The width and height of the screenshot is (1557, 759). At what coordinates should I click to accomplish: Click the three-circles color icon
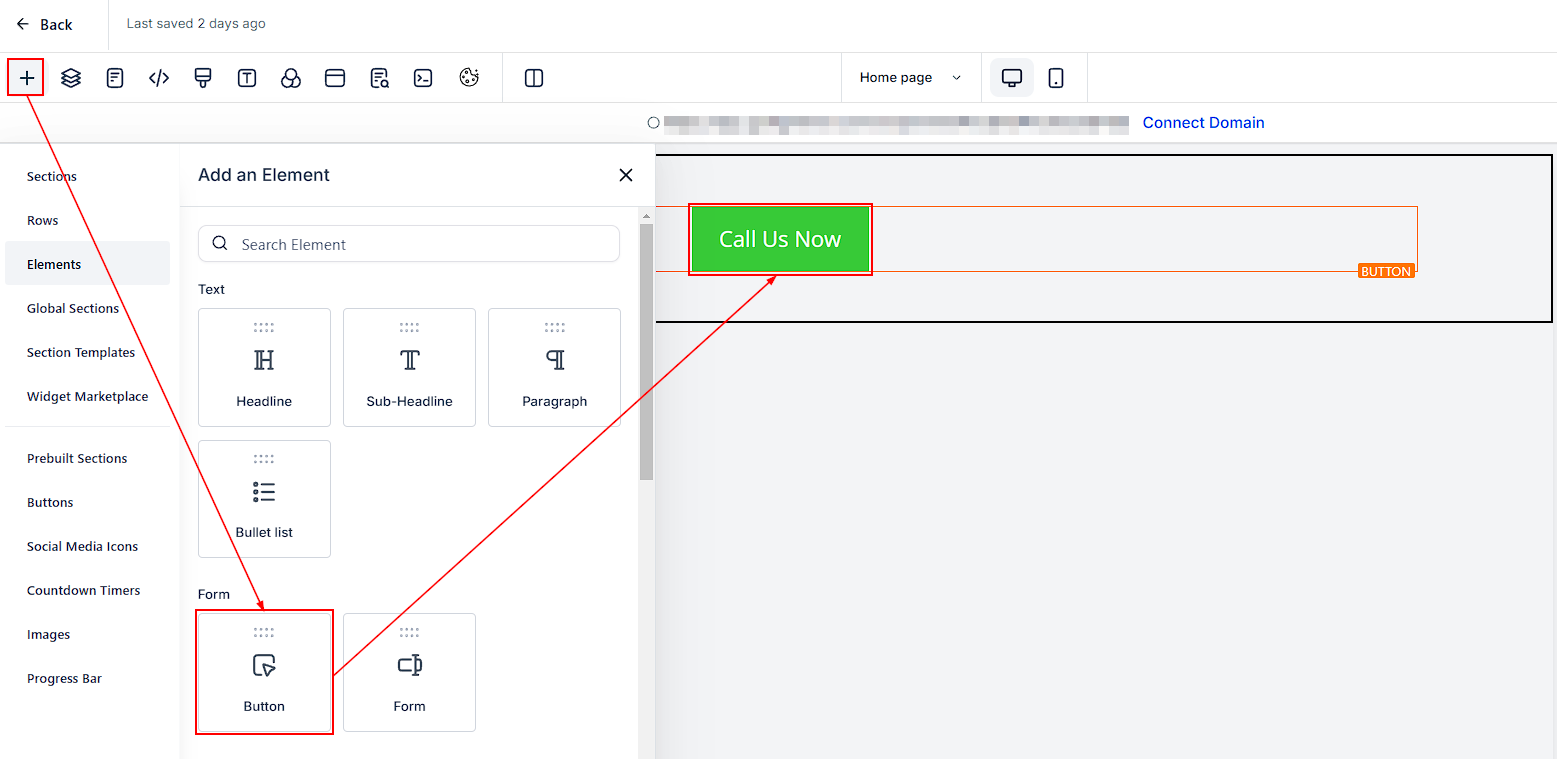point(291,78)
